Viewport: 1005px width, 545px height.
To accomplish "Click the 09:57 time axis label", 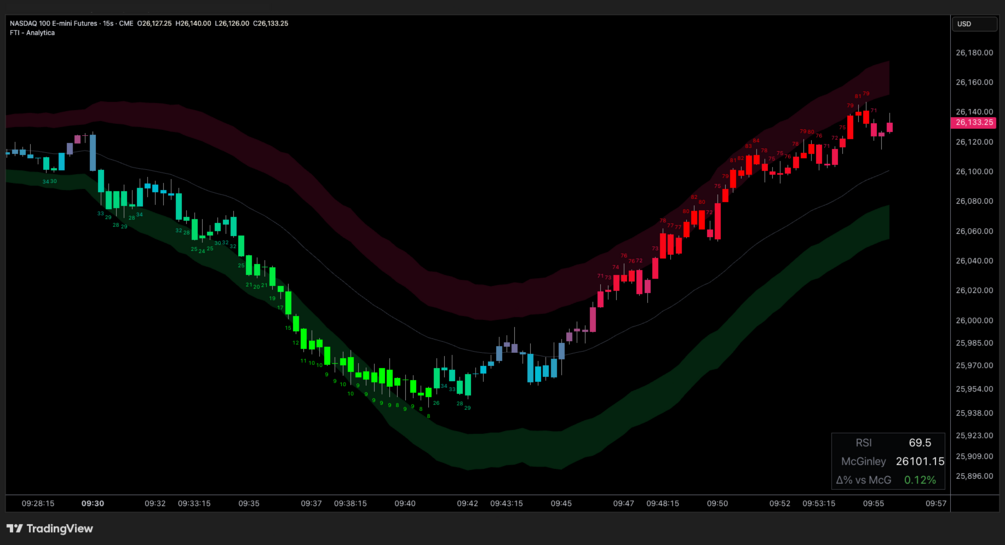I will [x=936, y=503].
